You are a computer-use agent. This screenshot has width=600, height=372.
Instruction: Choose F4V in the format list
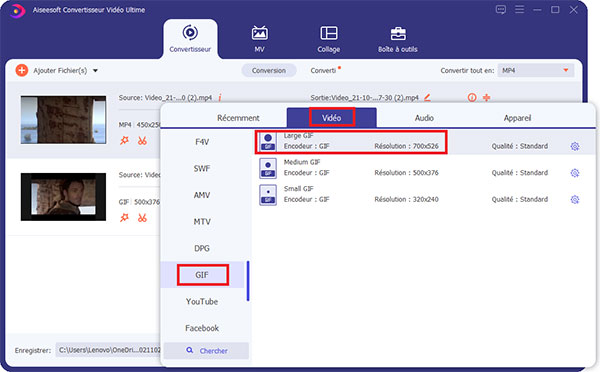tap(202, 142)
